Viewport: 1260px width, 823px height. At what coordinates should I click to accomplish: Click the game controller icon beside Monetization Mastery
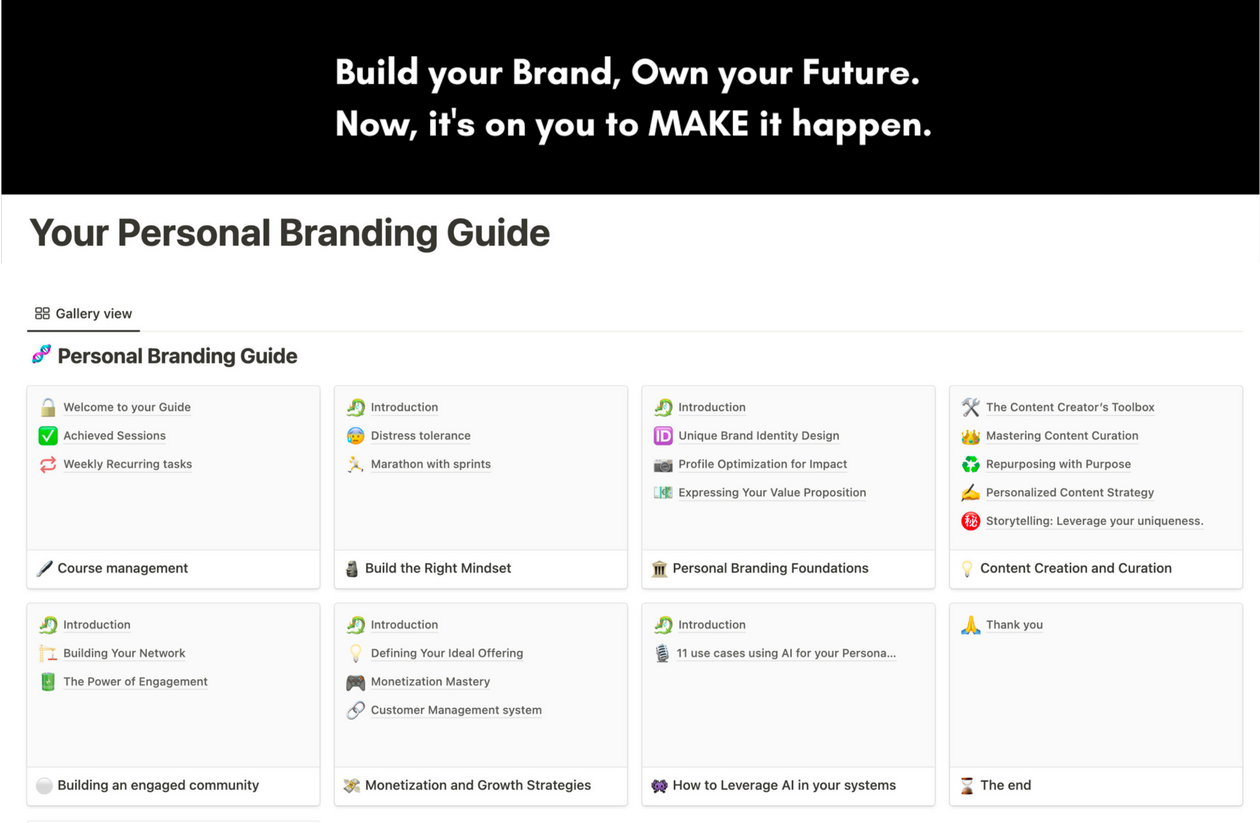point(356,682)
